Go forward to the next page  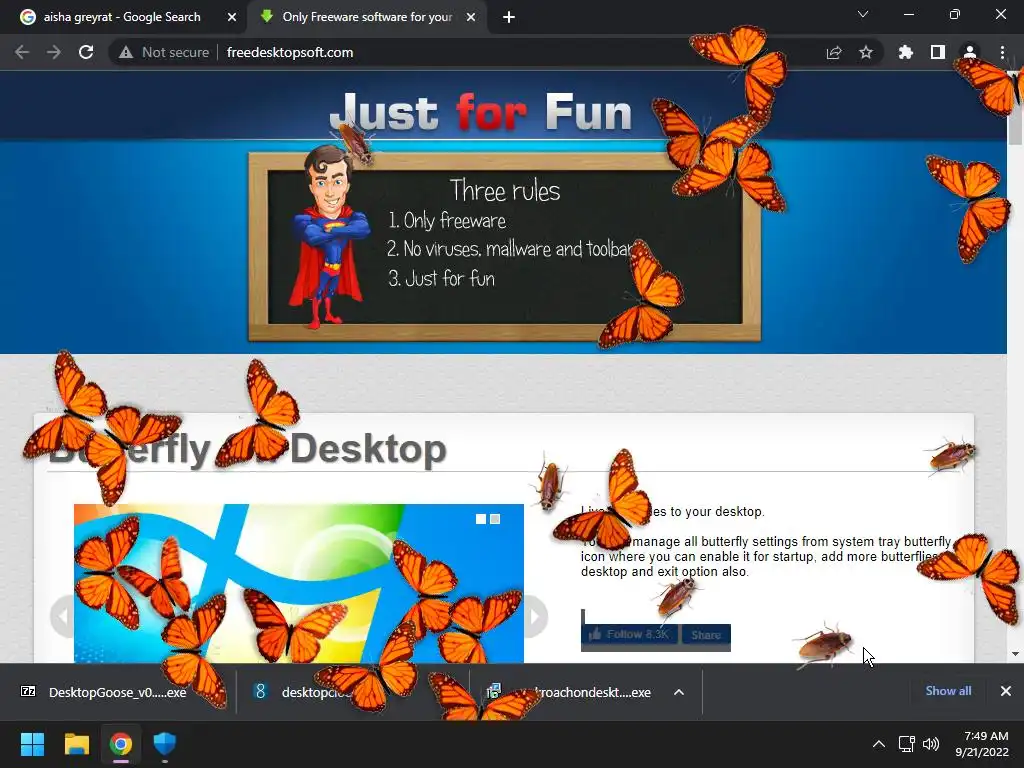(54, 52)
